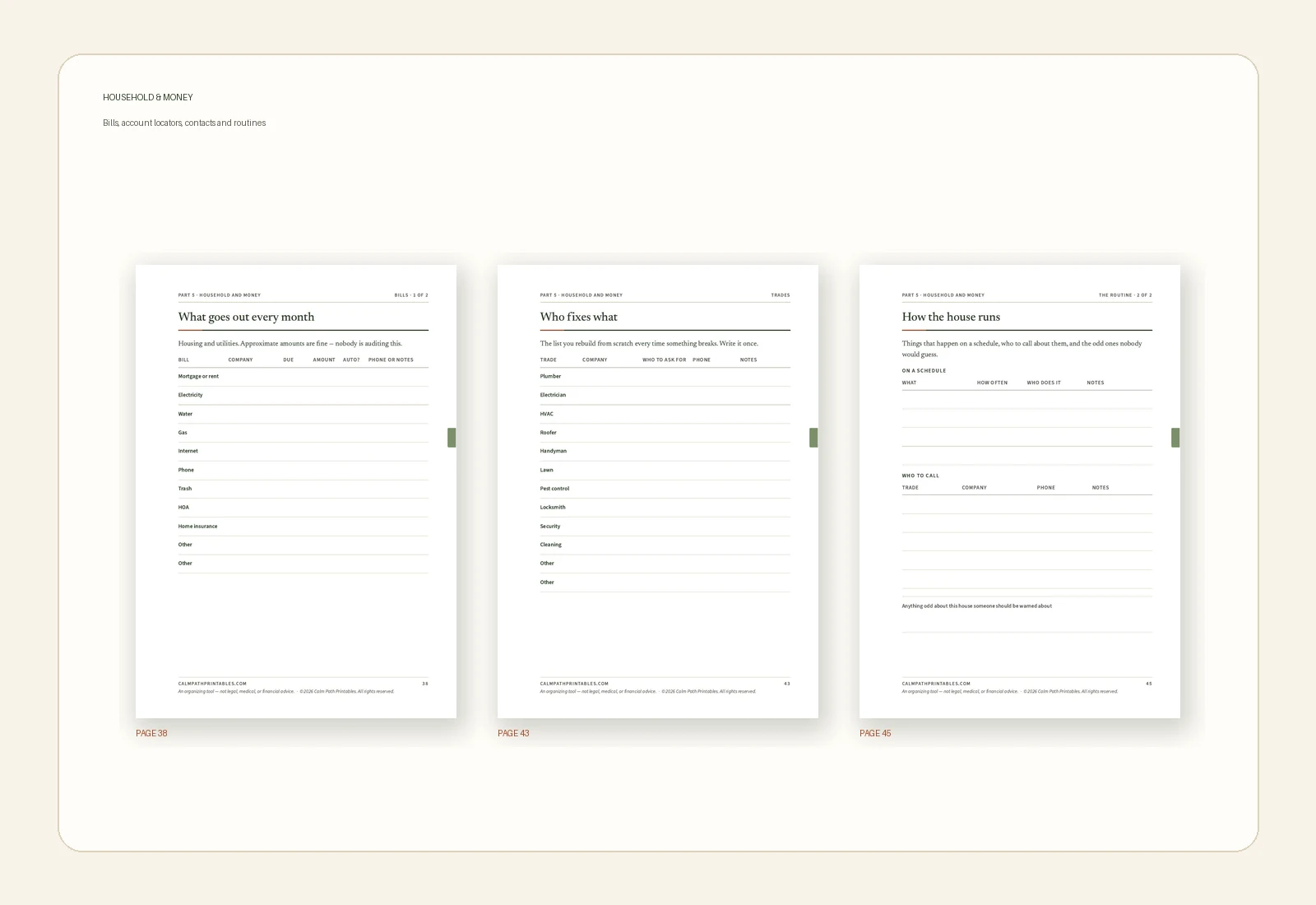The width and height of the screenshot is (1316, 905).
Task: Click the PAGE 45 caption
Action: (x=875, y=733)
